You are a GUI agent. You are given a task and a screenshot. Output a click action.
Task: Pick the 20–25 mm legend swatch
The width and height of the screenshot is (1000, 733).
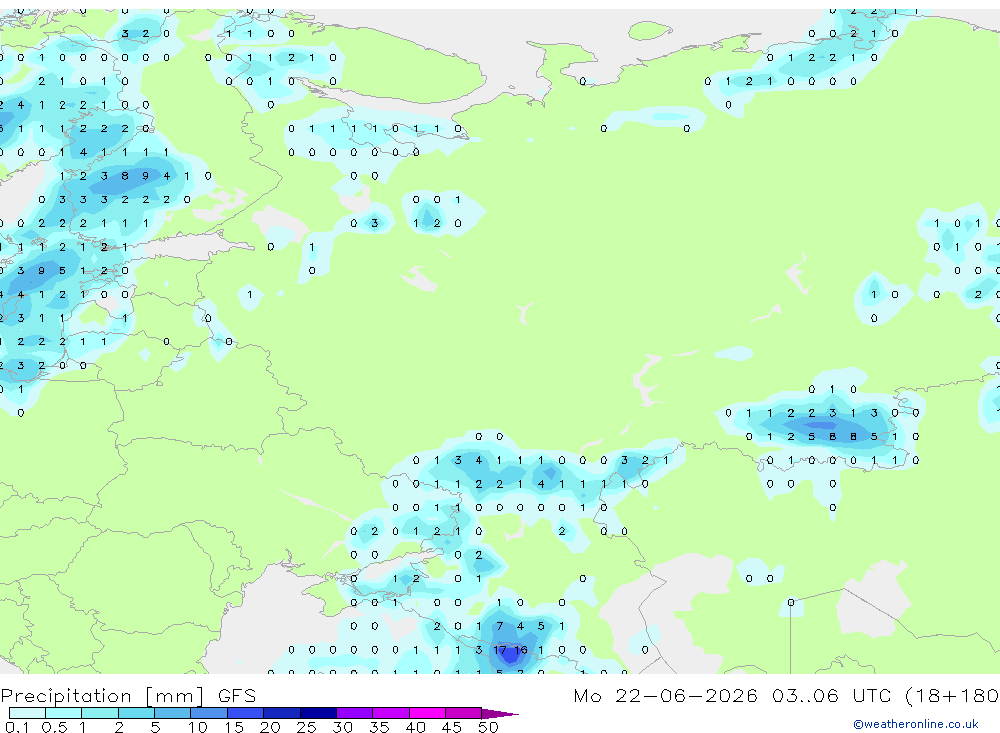[282, 713]
